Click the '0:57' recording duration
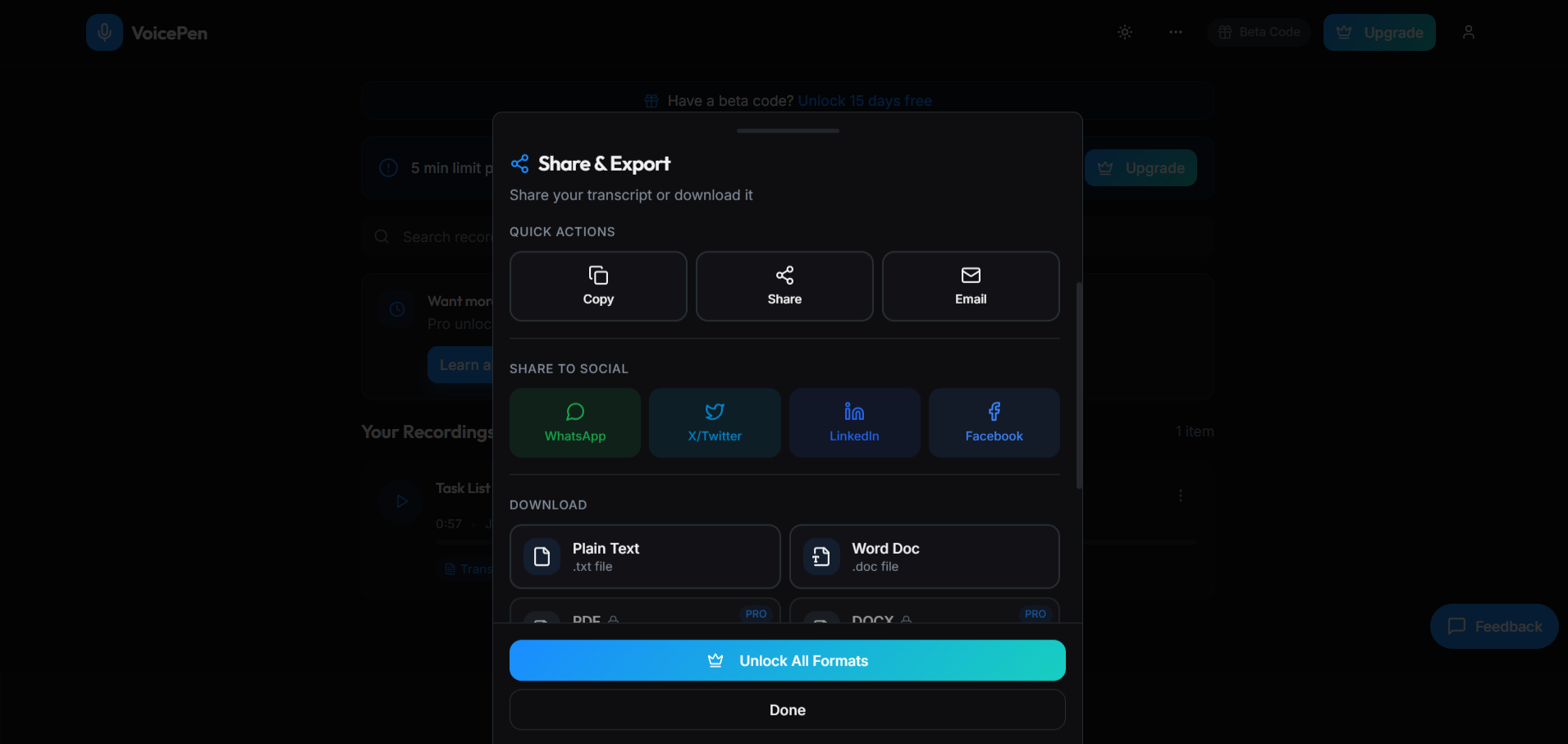Image resolution: width=1568 pixels, height=744 pixels. point(449,524)
